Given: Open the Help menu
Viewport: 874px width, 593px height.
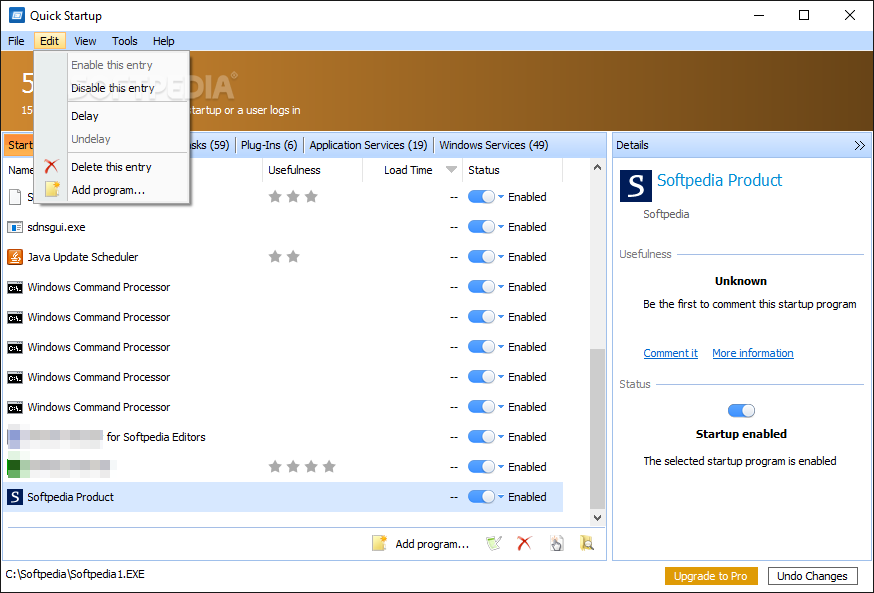Looking at the screenshot, I should click(x=164, y=41).
